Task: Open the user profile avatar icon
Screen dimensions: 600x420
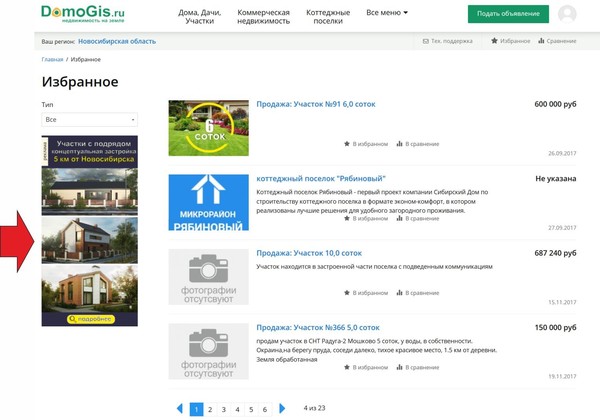Action: pos(567,14)
